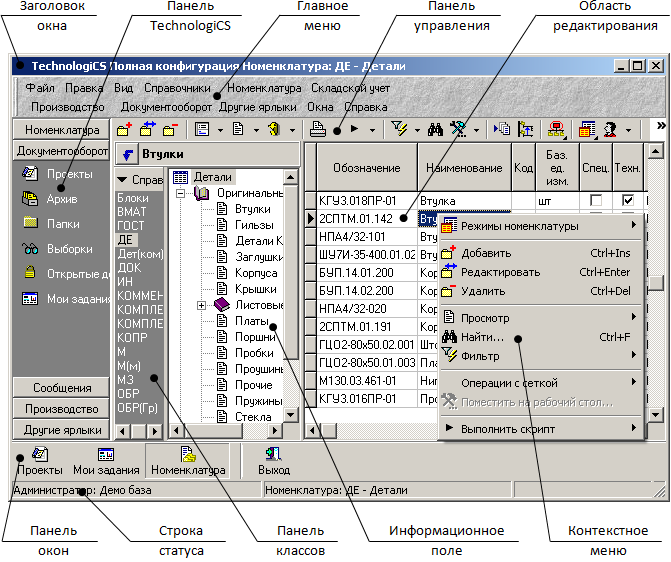Click the hammer and tools toolbar icon
Screen dimensions: 671x562
pyautogui.click(x=458, y=129)
